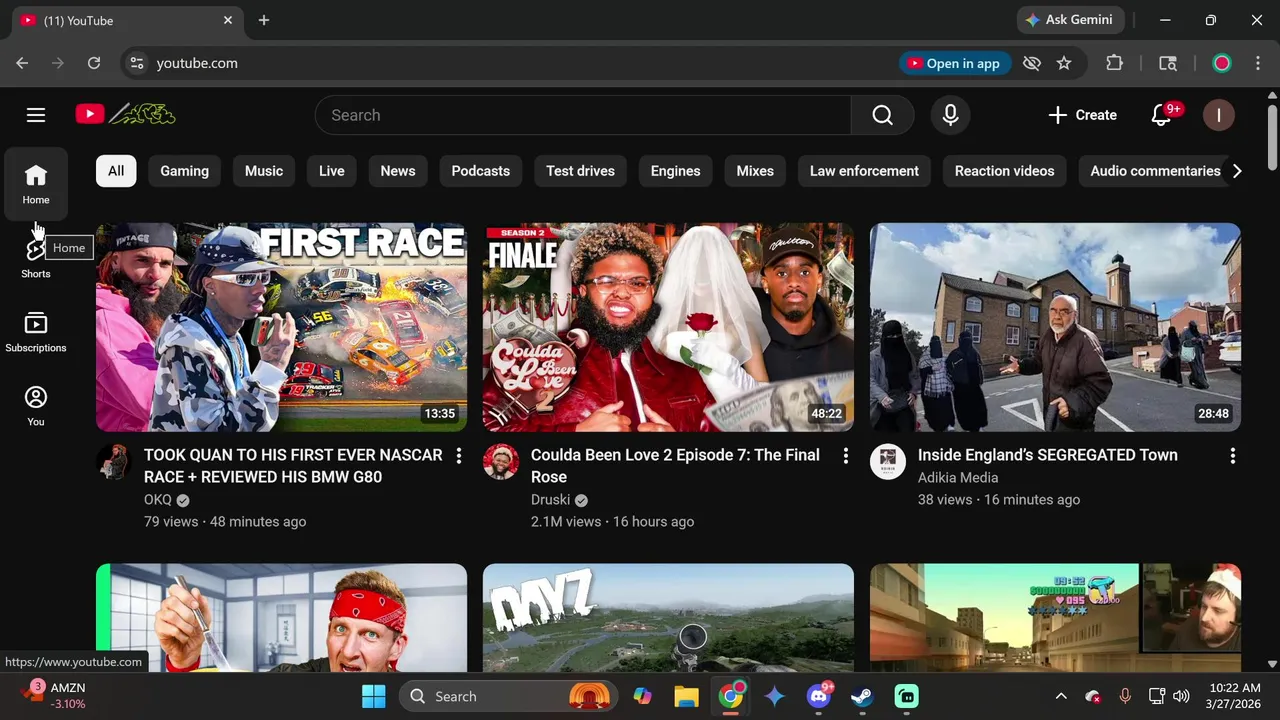Go back in browser history

(x=22, y=63)
